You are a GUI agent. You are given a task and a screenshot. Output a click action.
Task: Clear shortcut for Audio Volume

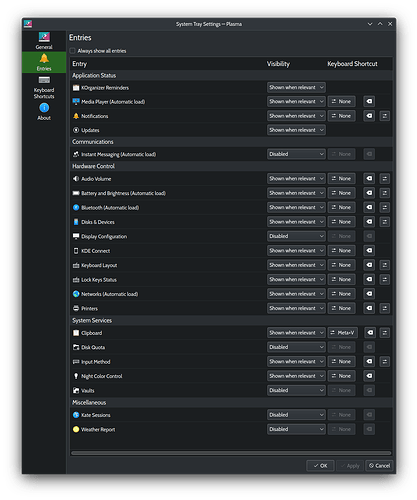point(369,179)
